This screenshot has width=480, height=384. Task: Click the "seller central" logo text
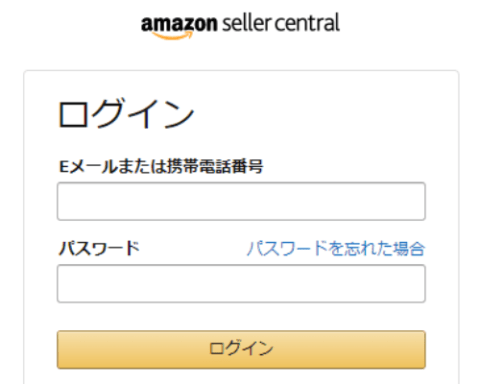coord(281,23)
